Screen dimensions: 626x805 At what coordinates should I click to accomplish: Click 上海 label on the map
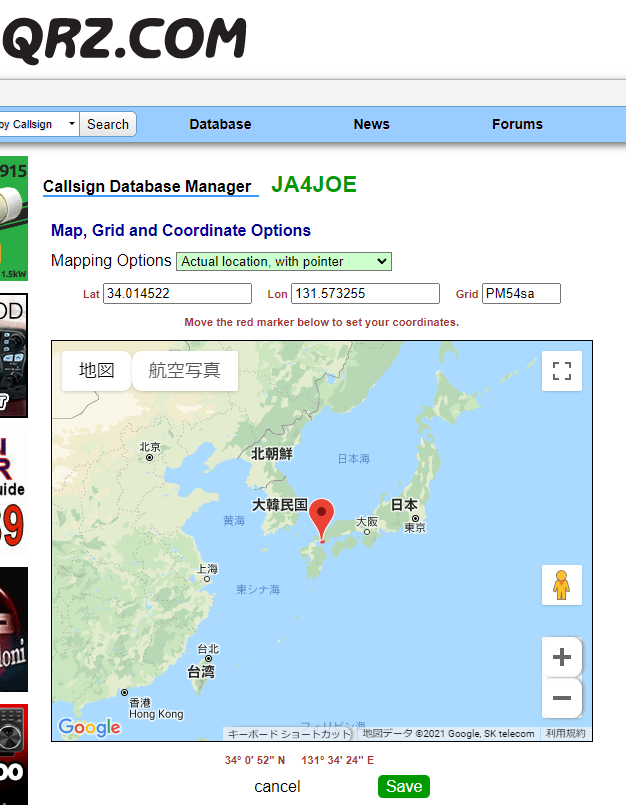(207, 569)
